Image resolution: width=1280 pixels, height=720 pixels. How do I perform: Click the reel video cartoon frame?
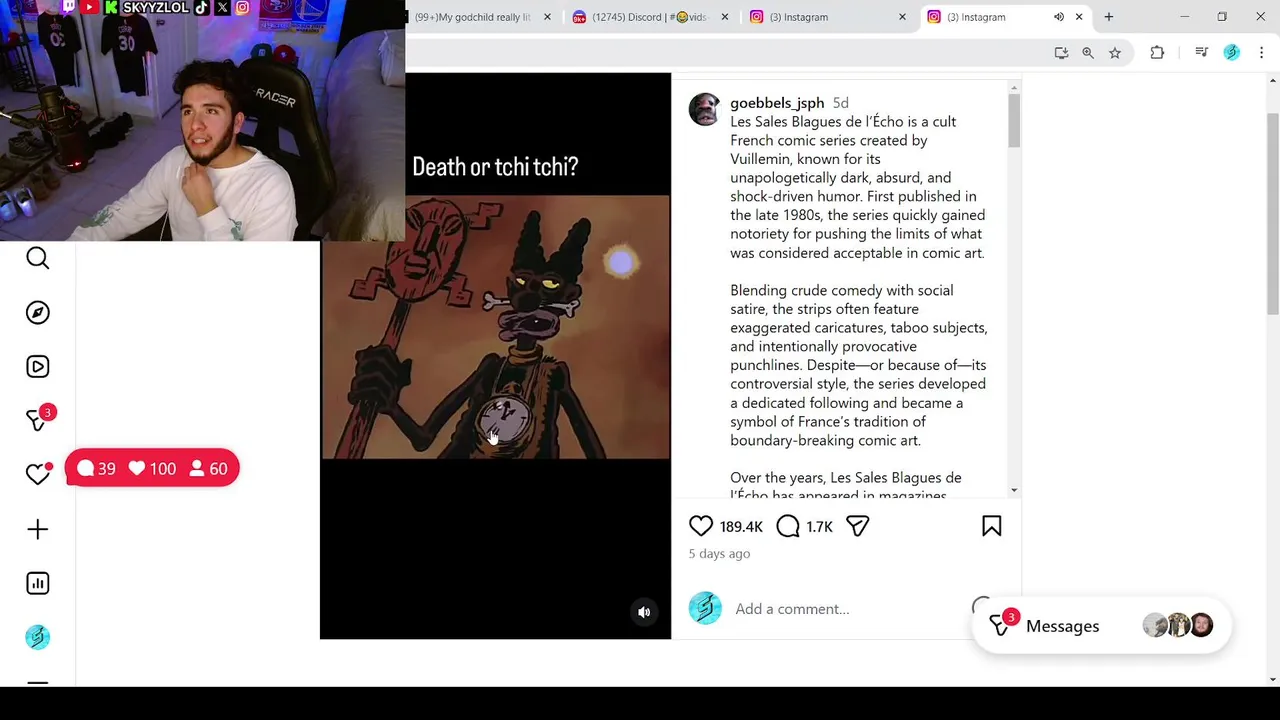pyautogui.click(x=496, y=327)
